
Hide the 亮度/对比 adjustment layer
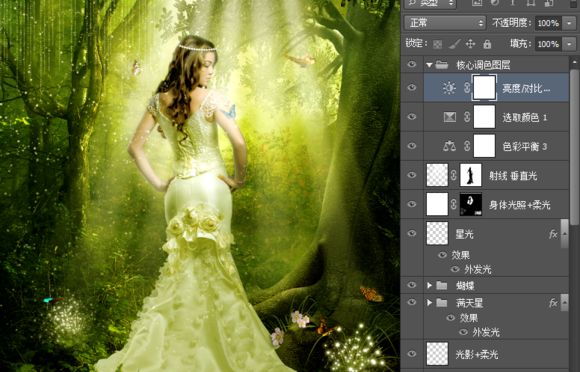pos(412,88)
